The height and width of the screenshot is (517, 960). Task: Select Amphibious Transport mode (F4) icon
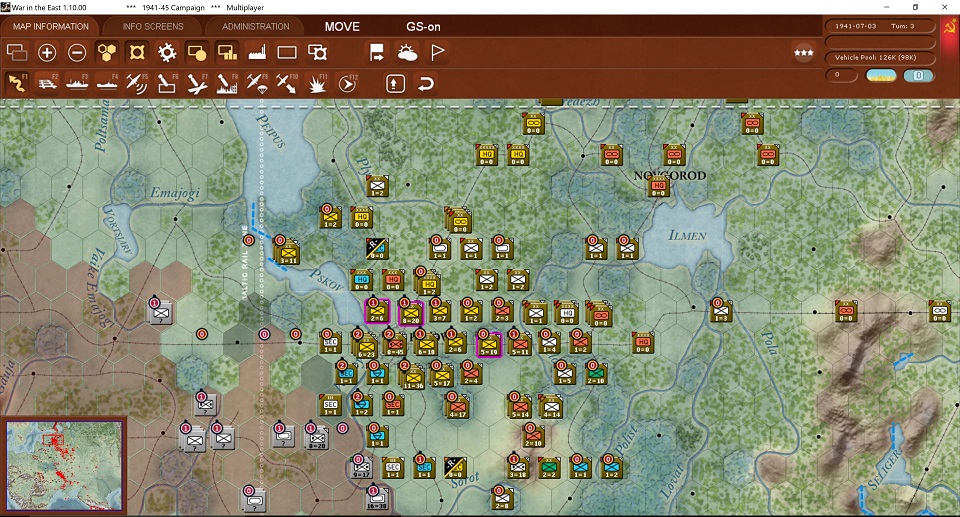[x=107, y=83]
